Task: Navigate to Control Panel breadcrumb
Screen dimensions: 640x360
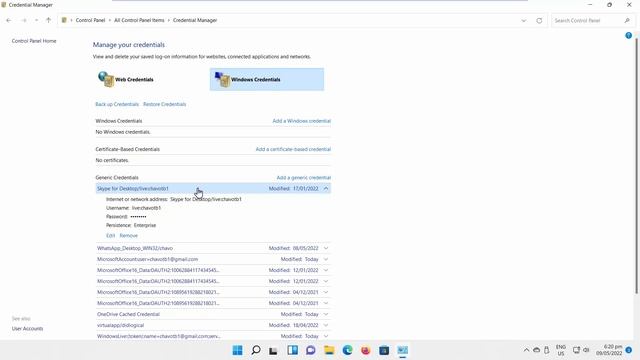Action: (90, 20)
